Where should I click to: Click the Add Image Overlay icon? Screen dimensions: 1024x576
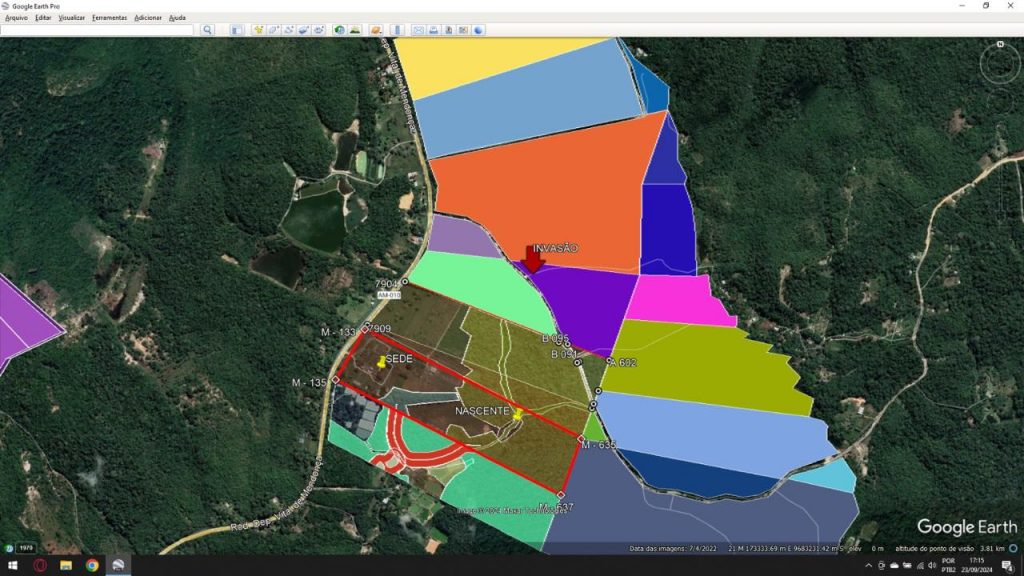coord(303,30)
